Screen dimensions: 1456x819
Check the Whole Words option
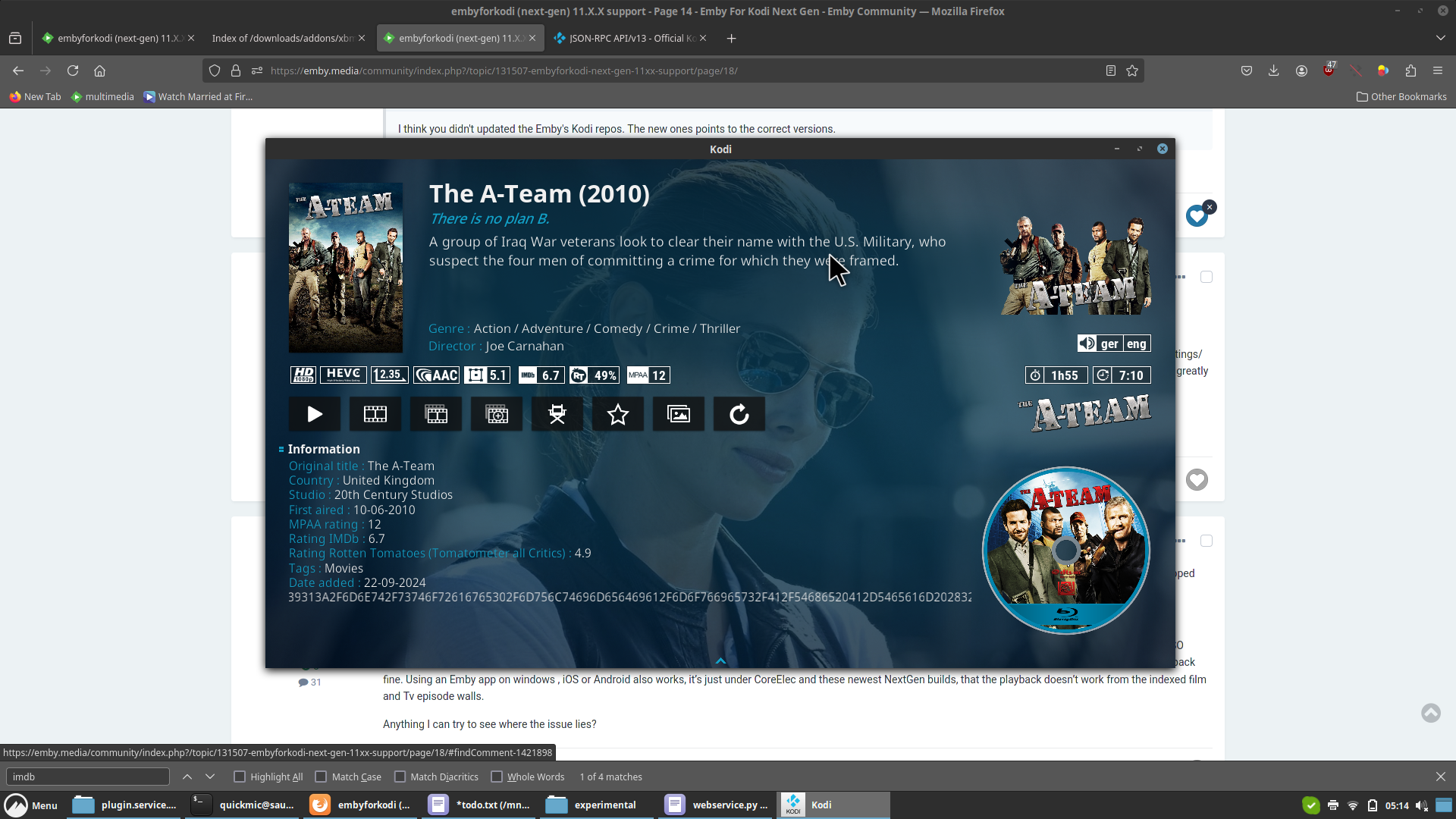(x=497, y=777)
